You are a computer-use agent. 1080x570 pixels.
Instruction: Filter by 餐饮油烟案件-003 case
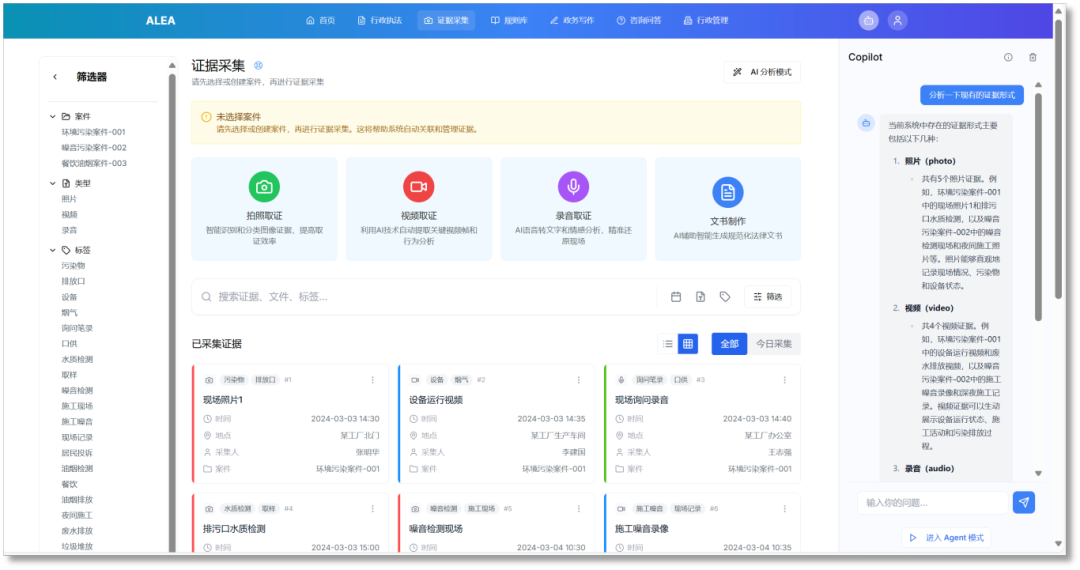tap(94, 164)
